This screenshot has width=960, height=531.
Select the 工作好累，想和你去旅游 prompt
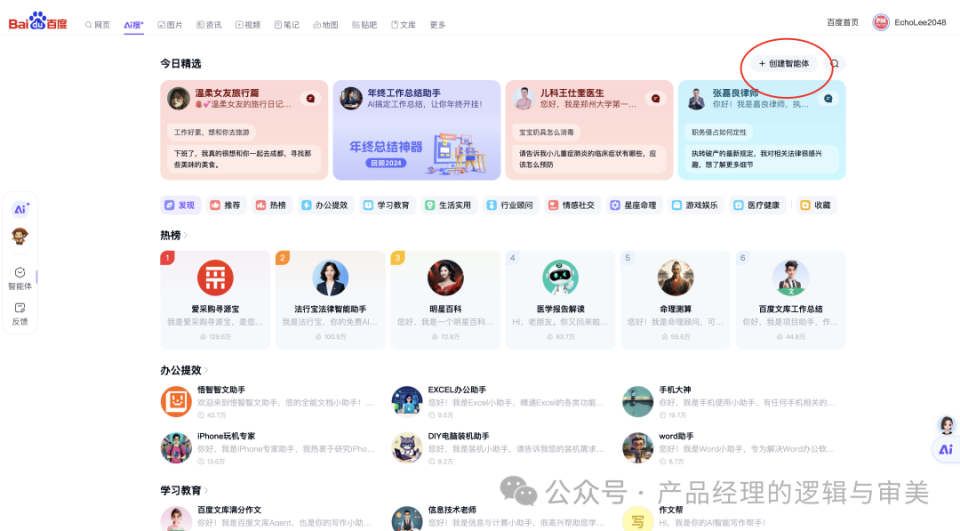(x=212, y=132)
